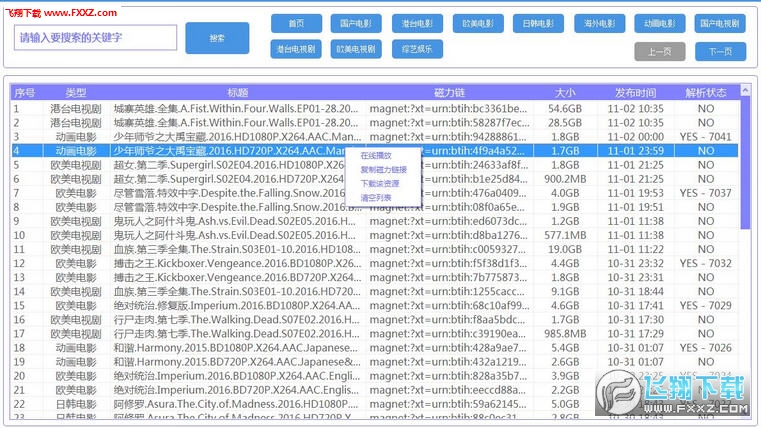The width and height of the screenshot is (761, 428).
Task: Click the 19.0GB size cell
Action: coord(565,249)
